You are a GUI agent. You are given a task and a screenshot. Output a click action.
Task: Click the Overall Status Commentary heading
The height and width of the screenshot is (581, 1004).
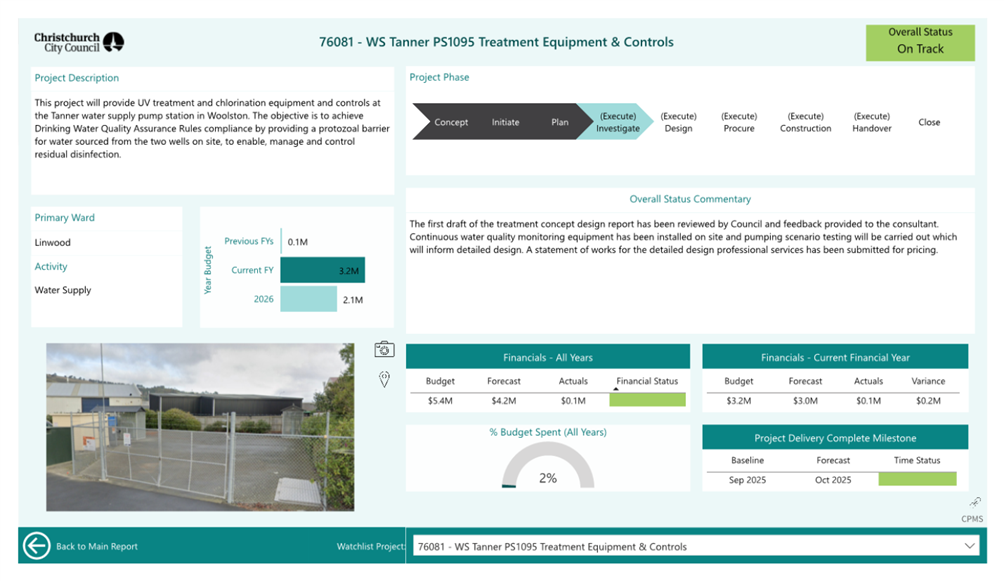pyautogui.click(x=690, y=199)
